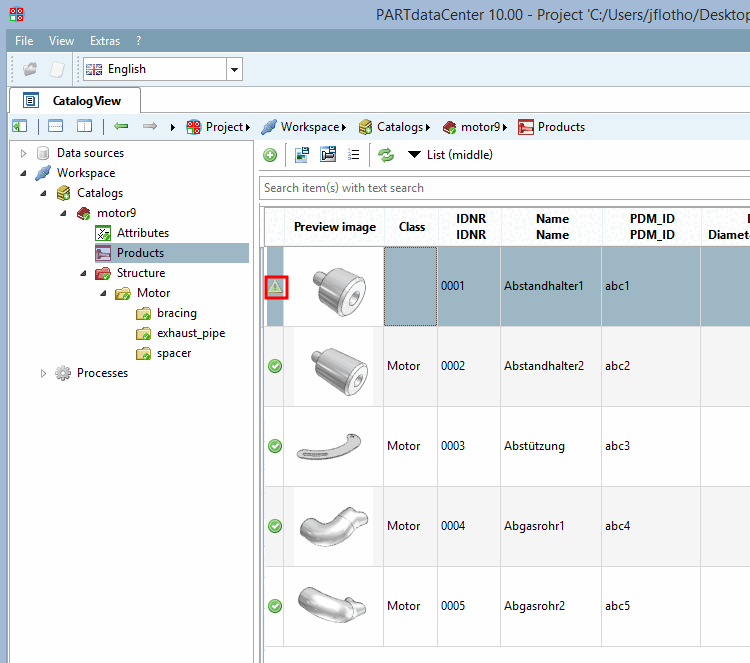
Task: Click the green back navigation arrow
Action: (x=122, y=127)
